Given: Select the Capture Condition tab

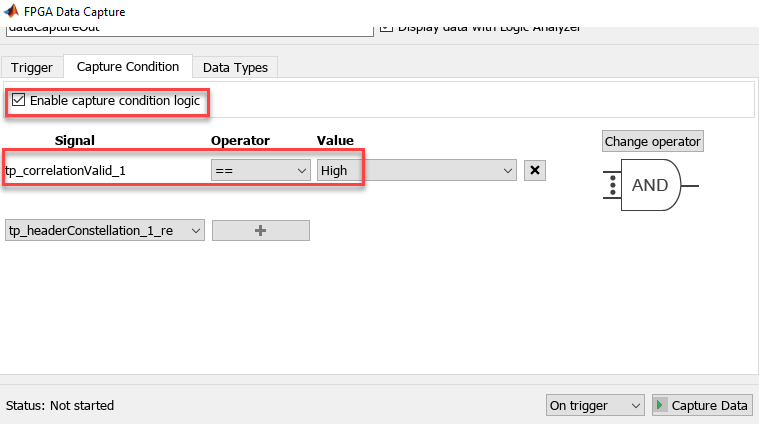Looking at the screenshot, I should (x=128, y=66).
